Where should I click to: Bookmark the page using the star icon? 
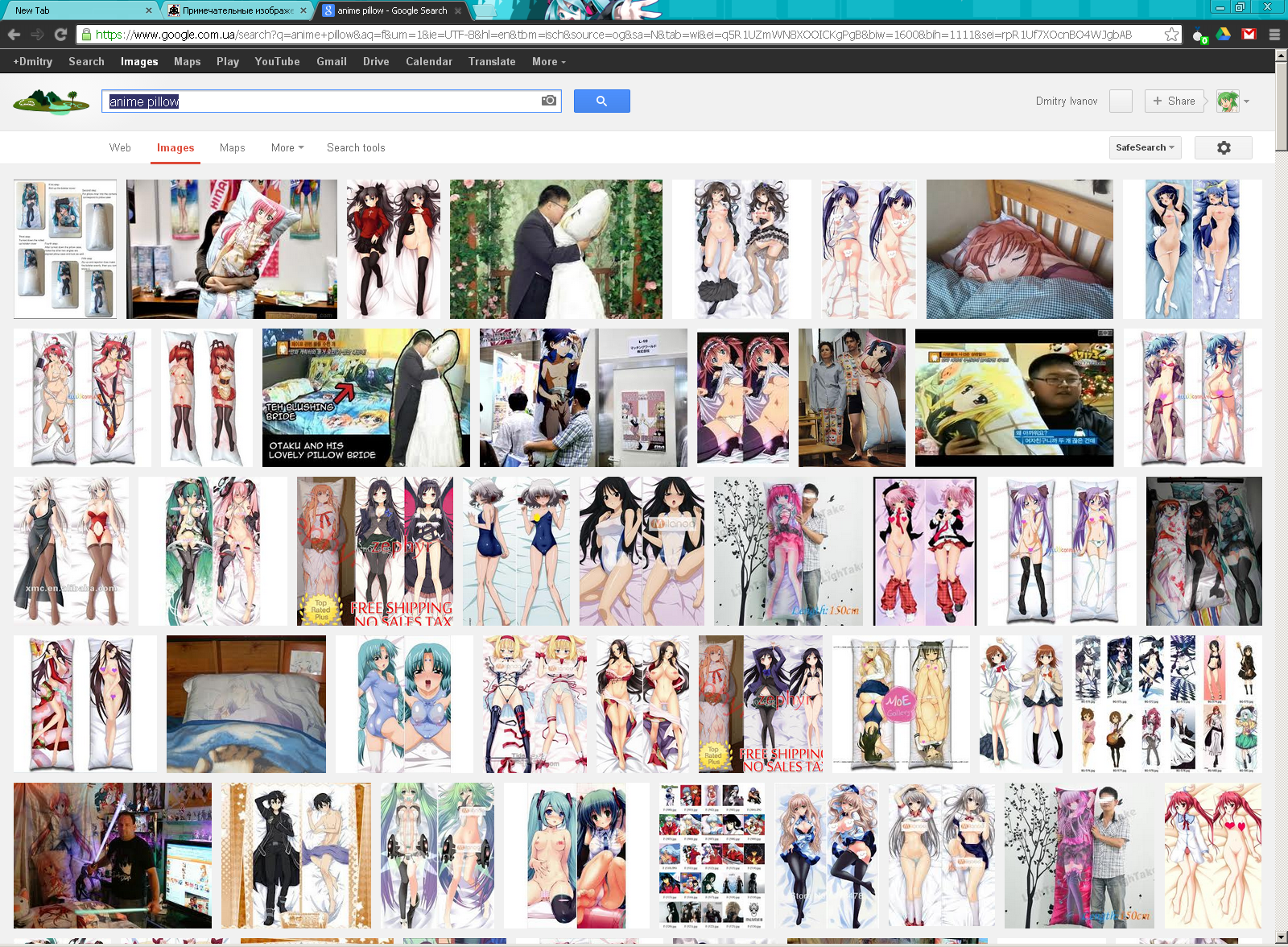pyautogui.click(x=1171, y=35)
